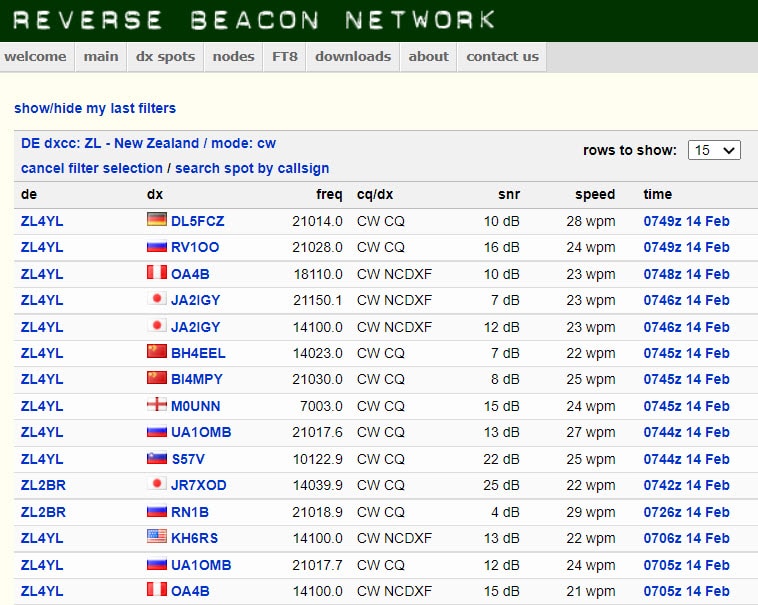Viewport: 758px width, 605px height.
Task: Click the Russian flag beside RV1OO
Action: [157, 246]
